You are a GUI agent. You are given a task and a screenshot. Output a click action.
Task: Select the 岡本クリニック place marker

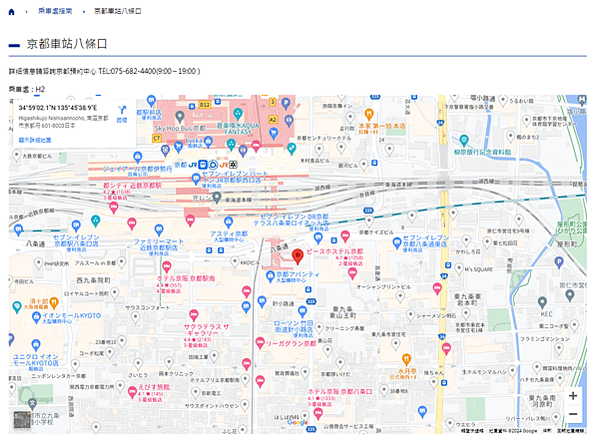coord(169,362)
